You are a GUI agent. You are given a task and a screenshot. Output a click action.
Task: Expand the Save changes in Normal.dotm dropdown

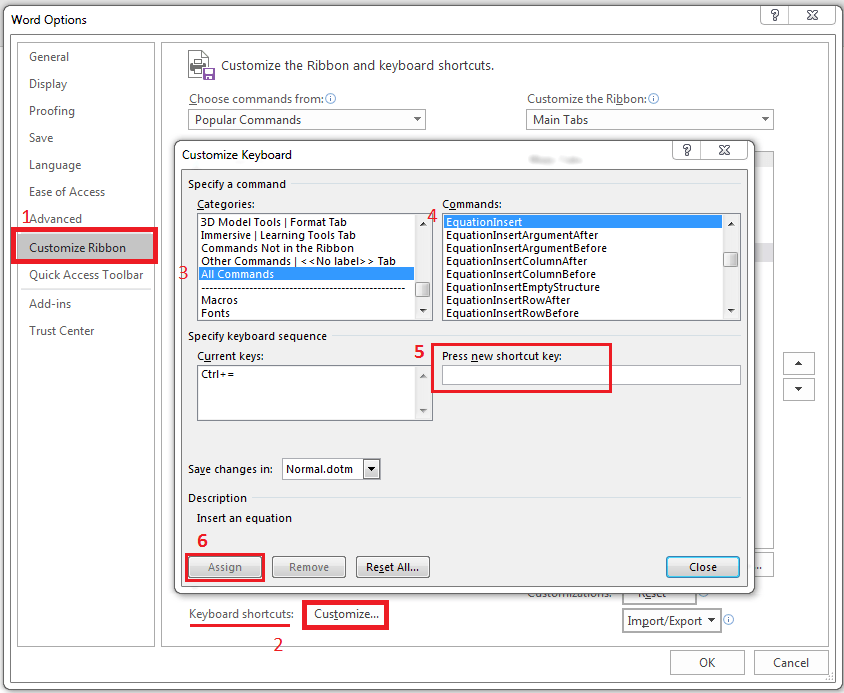point(371,469)
